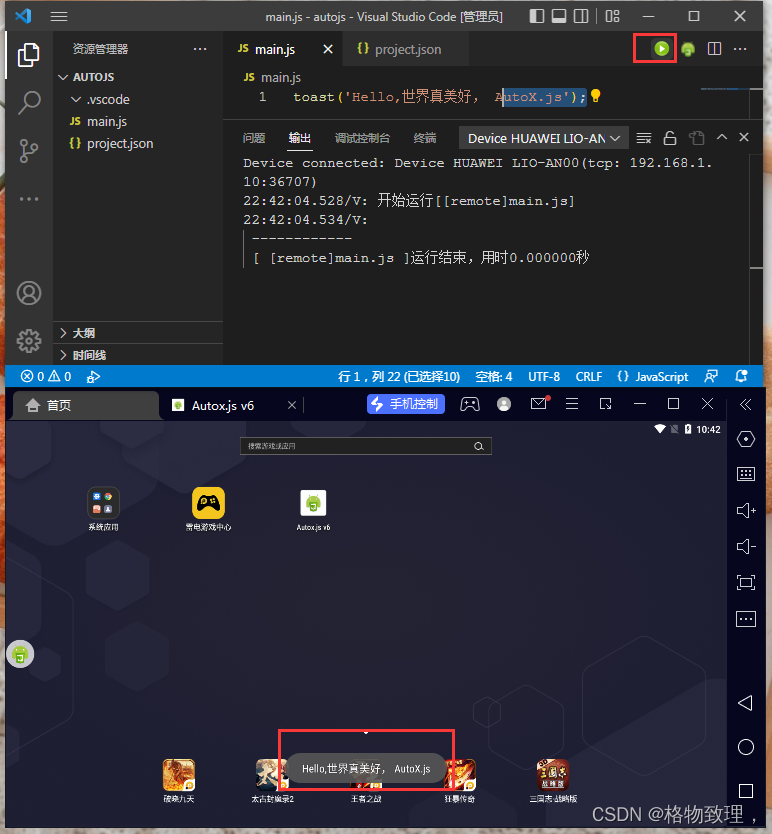Toggle the secondary side bar layout
Viewport: 772px width, 834px height.
[581, 16]
